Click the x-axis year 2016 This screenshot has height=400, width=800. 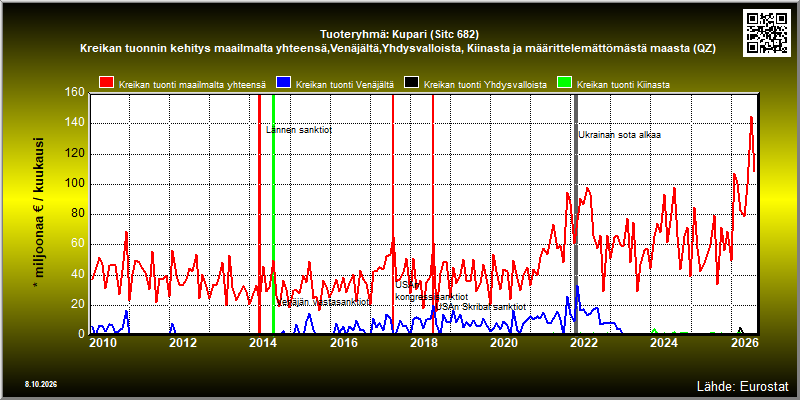point(343,343)
